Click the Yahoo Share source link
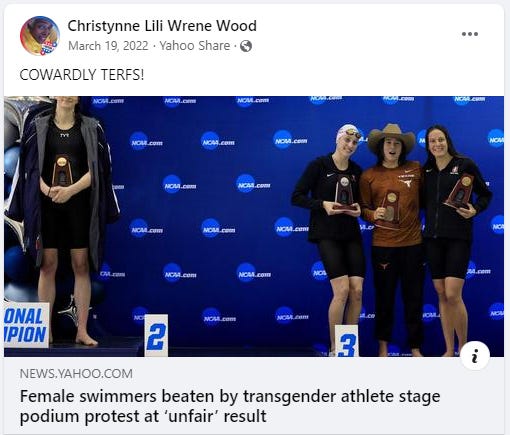 (195, 46)
